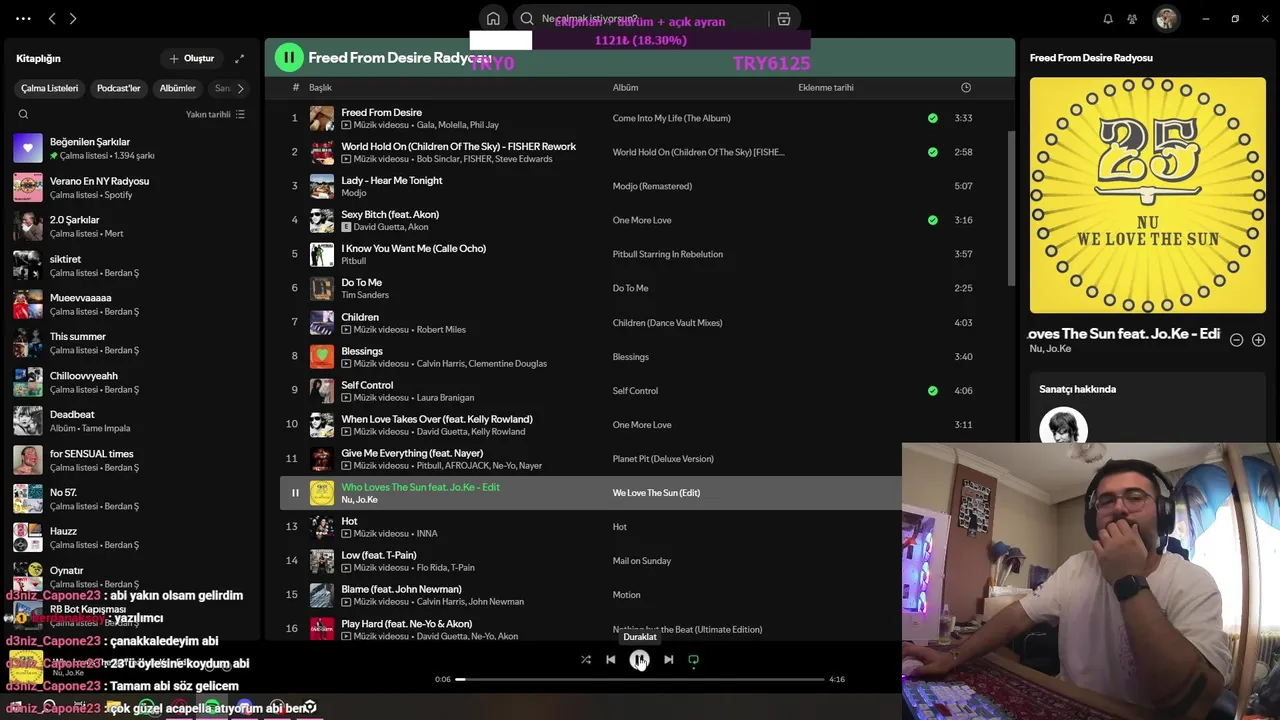The image size is (1280, 720).
Task: Select the Podcast'ler filter chip
Action: [118, 88]
